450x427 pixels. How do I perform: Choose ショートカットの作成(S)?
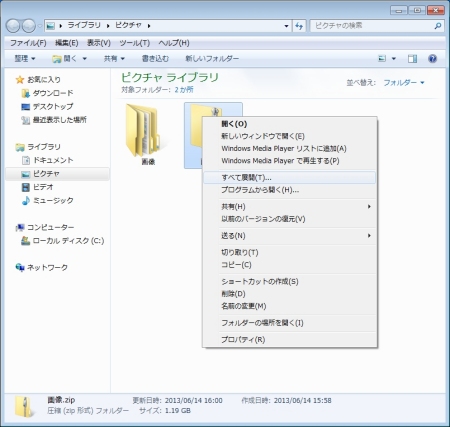click(289, 282)
